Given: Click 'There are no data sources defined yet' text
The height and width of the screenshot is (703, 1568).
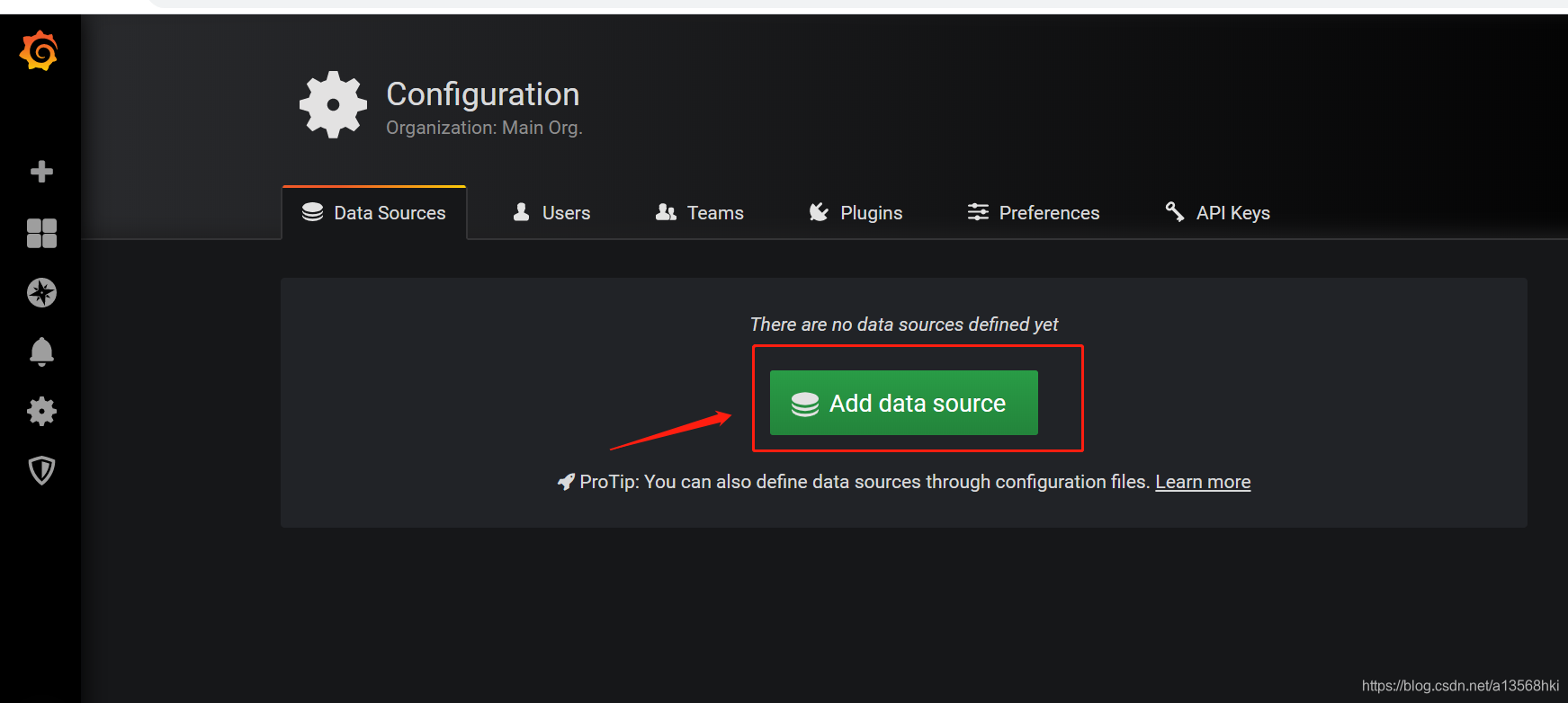Looking at the screenshot, I should [x=904, y=325].
